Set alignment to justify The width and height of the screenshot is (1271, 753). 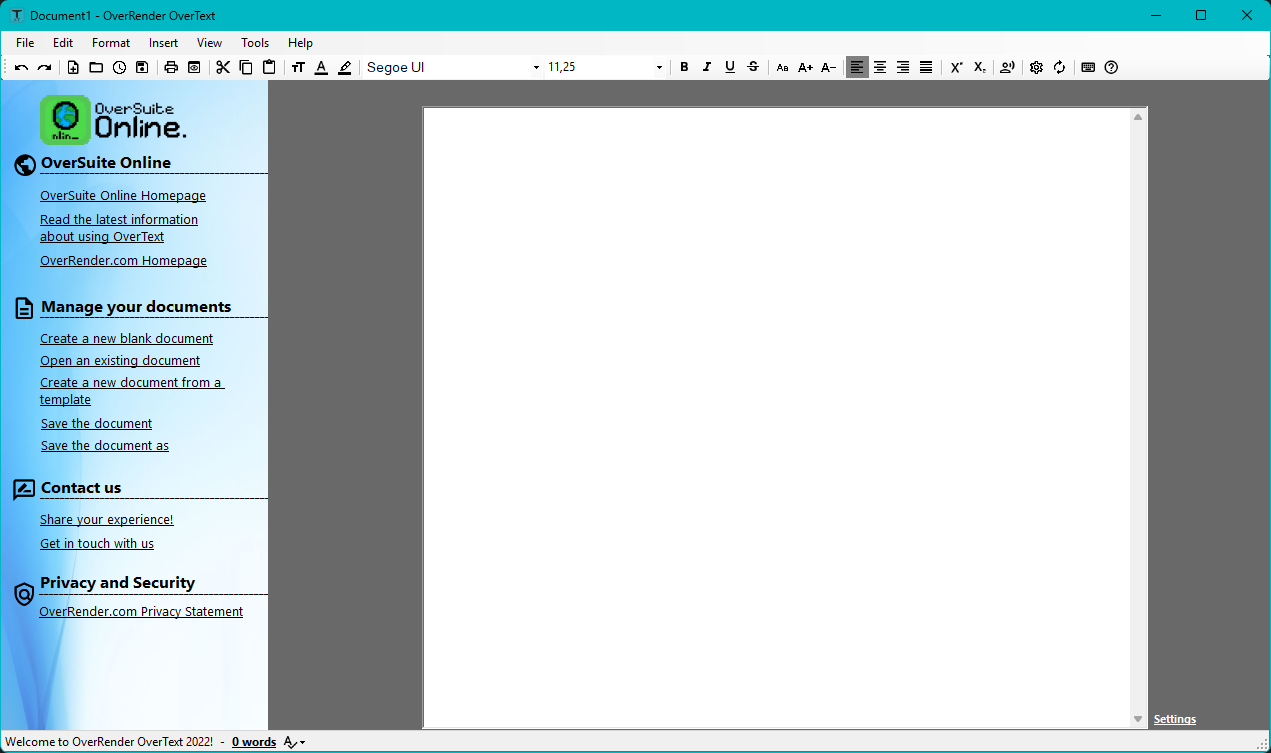point(926,67)
